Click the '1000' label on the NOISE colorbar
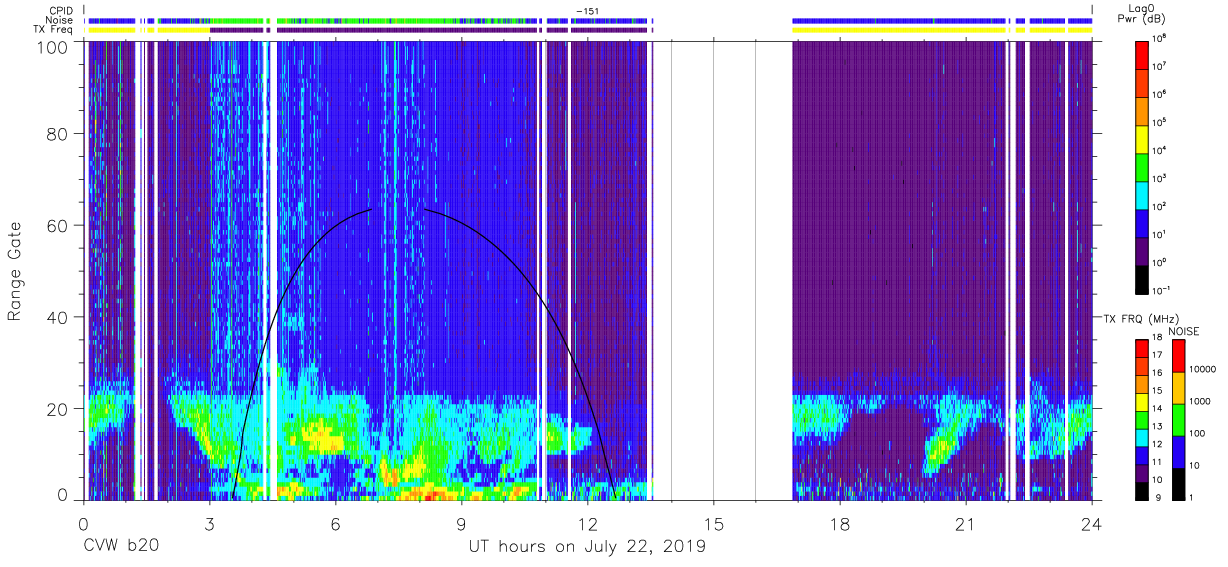The height and width of the screenshot is (567, 1228). 1200,402
